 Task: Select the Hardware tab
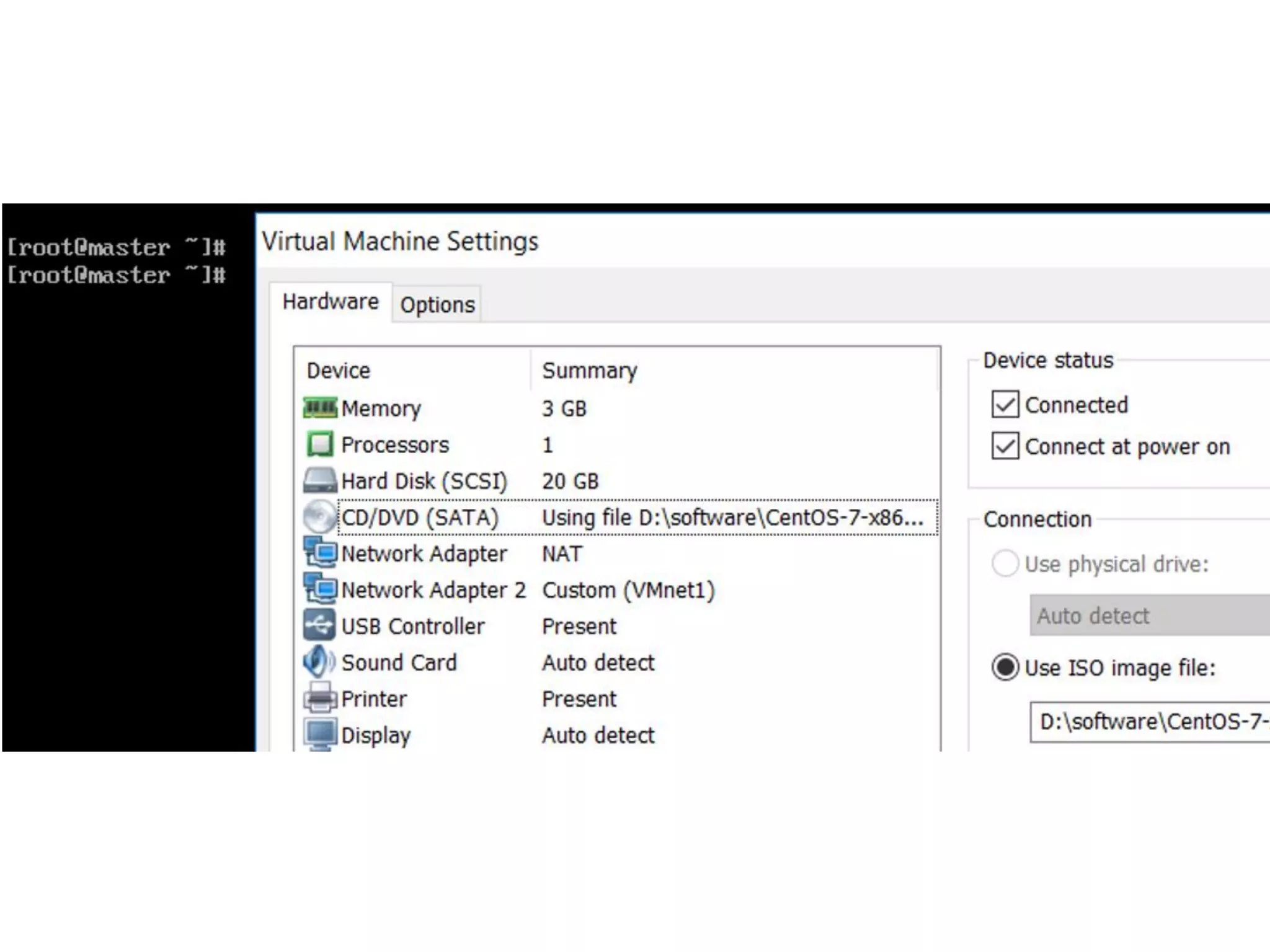(x=331, y=302)
